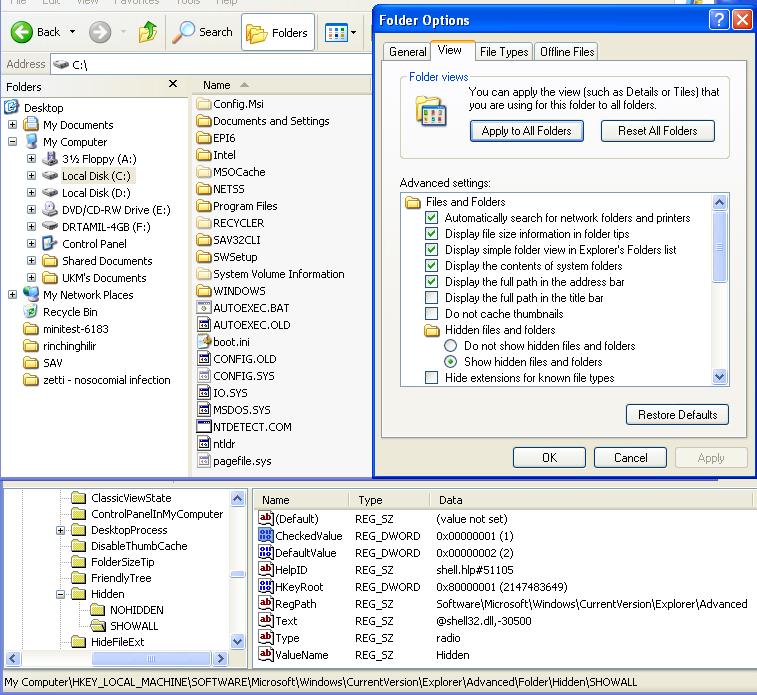Expand Local Disk (D:) node
This screenshot has height=695, width=757.
click(31, 192)
